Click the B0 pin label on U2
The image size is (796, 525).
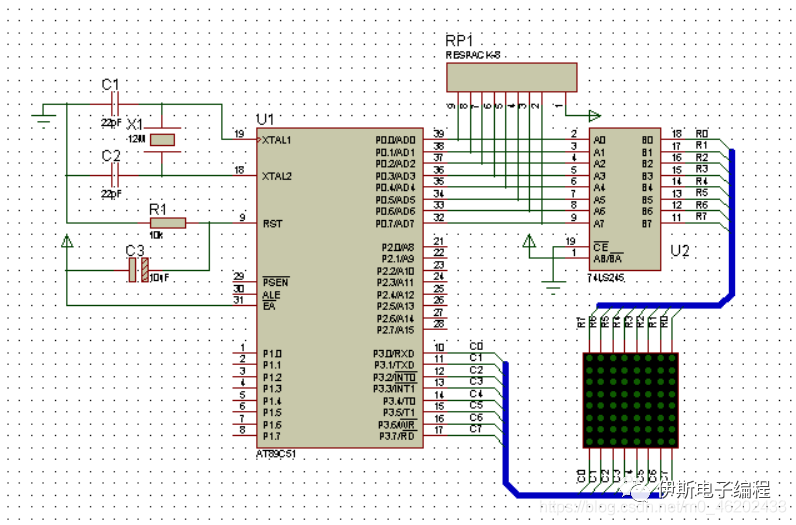pos(647,140)
